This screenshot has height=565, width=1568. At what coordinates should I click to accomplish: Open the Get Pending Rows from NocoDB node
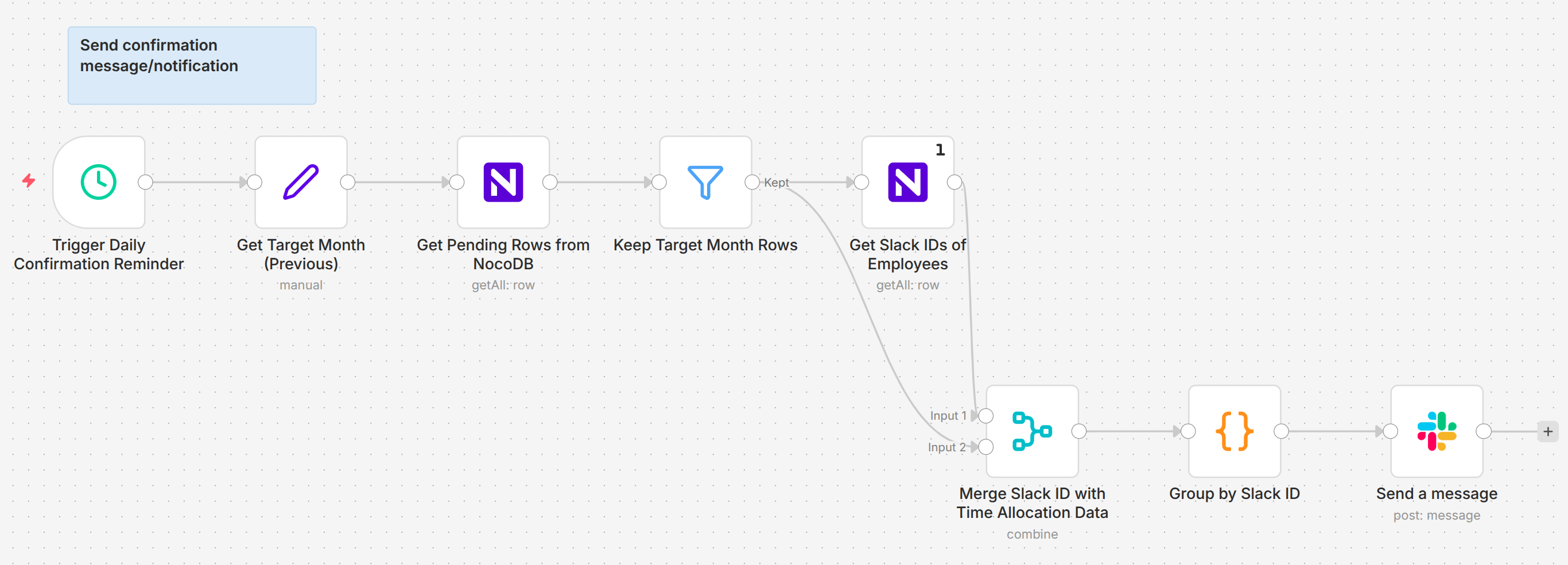502,181
